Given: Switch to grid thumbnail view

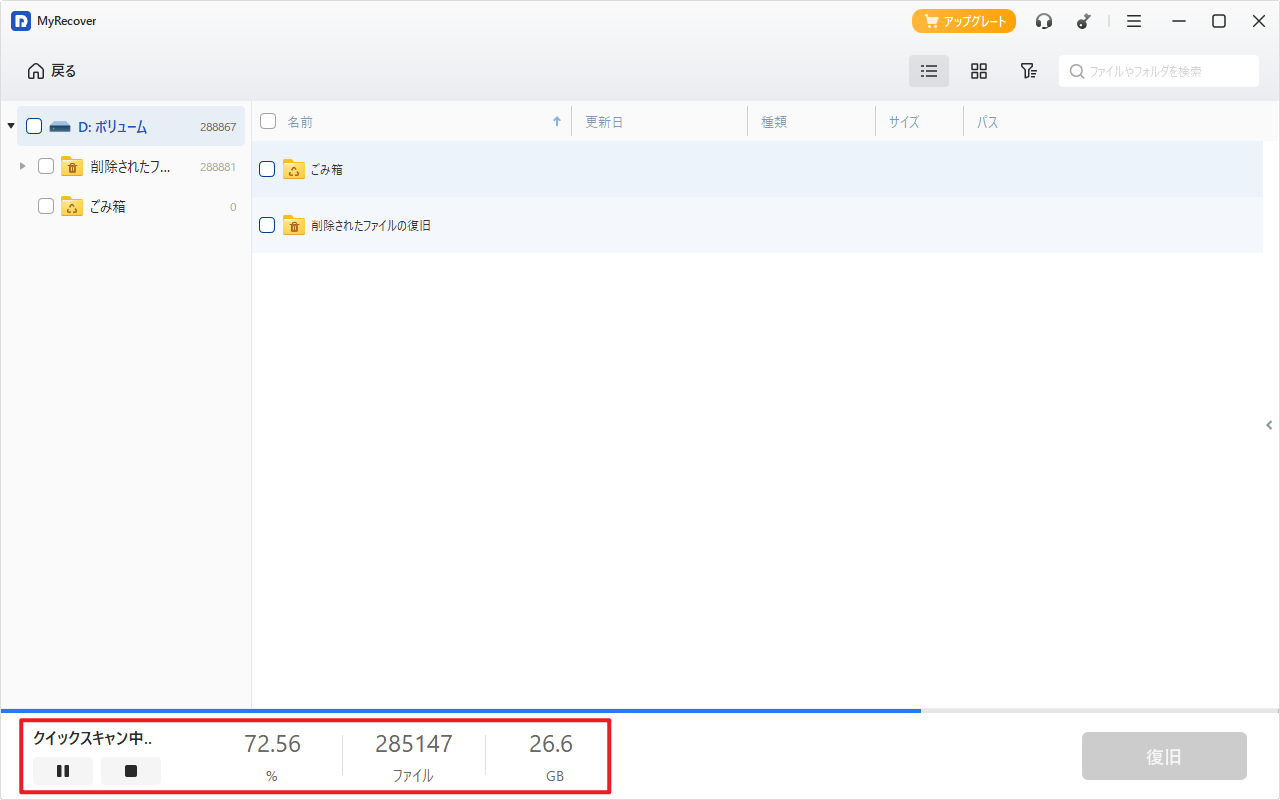Looking at the screenshot, I should [x=979, y=71].
